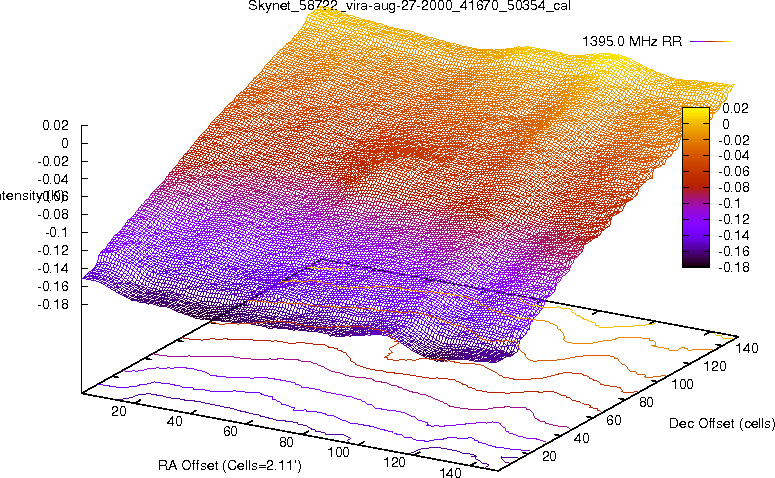Image resolution: width=775 pixels, height=478 pixels.
Task: Click the '120' tick on the Dec Offset axis
Action: click(x=715, y=367)
